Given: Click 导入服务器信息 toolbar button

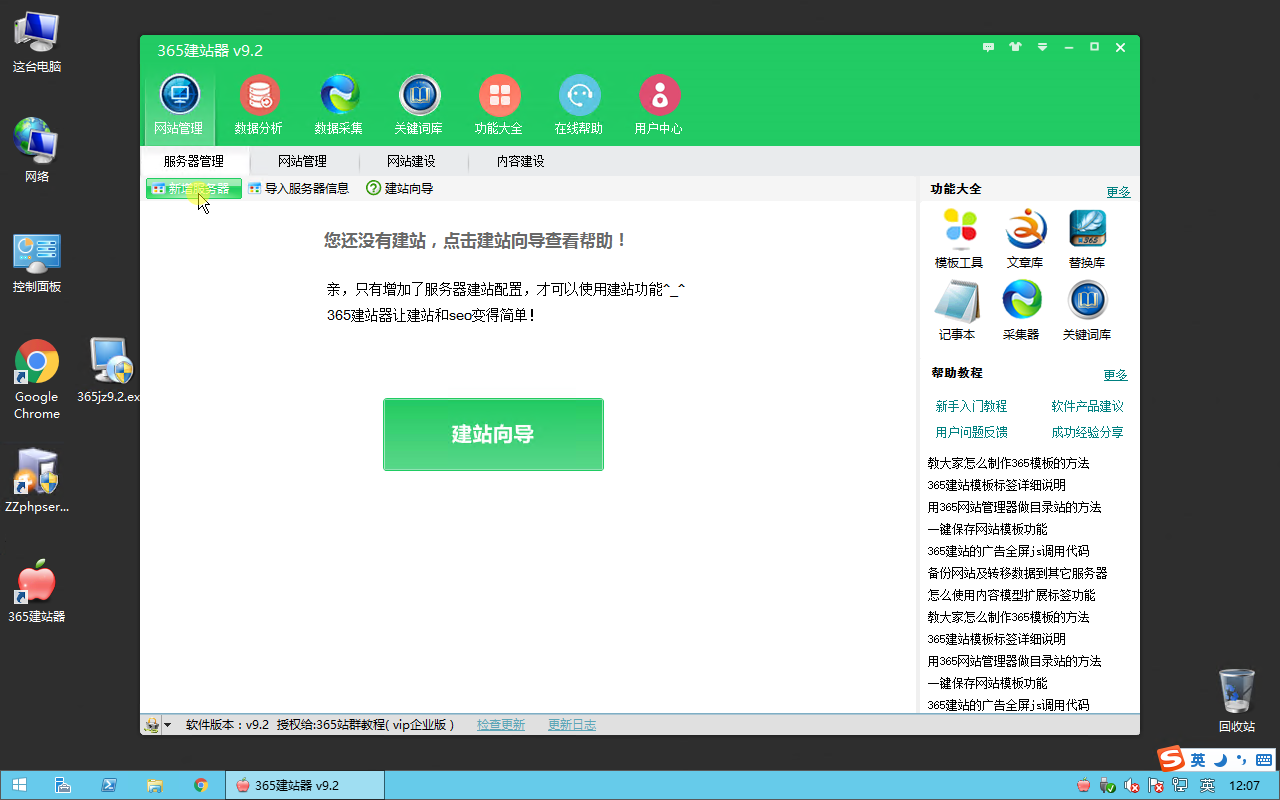Looking at the screenshot, I should (x=298, y=188).
